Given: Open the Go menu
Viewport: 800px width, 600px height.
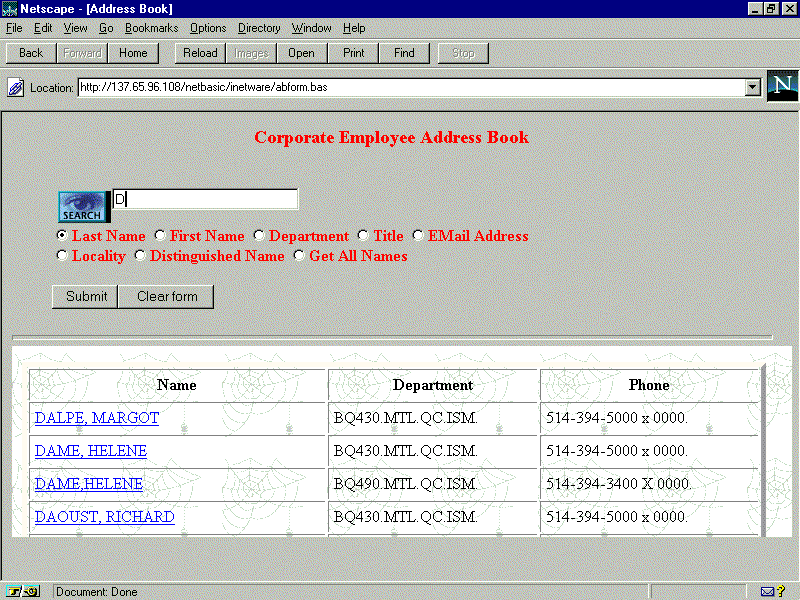Looking at the screenshot, I should pyautogui.click(x=106, y=28).
